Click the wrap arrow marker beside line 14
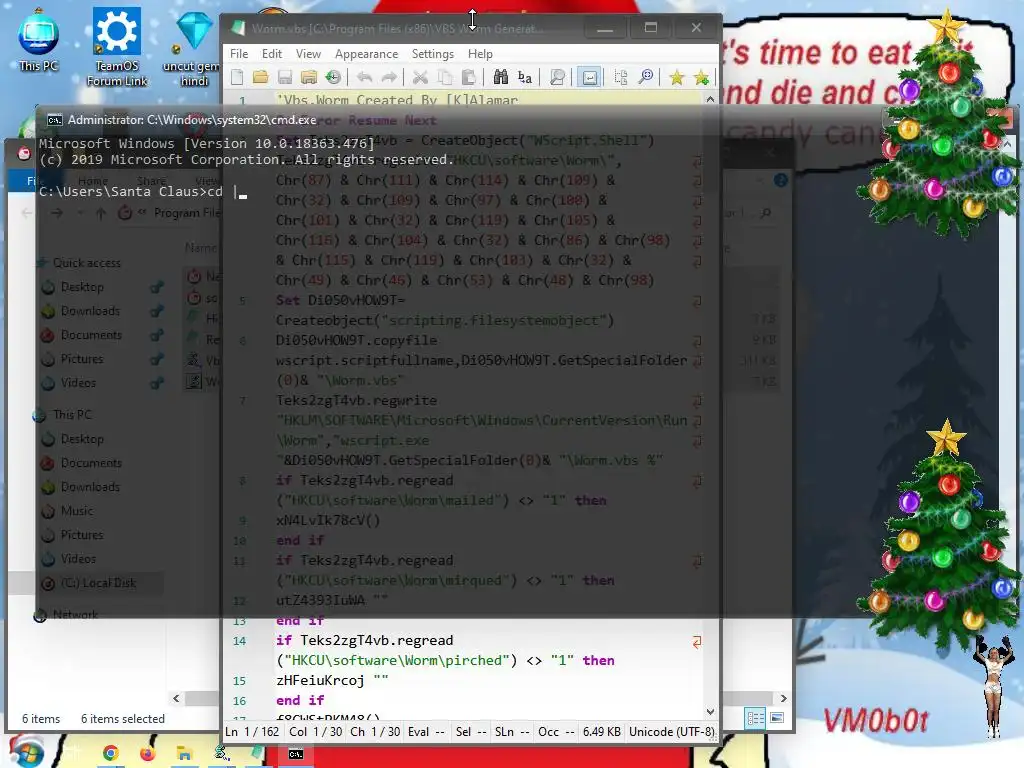The width and height of the screenshot is (1024, 768). coord(697,642)
